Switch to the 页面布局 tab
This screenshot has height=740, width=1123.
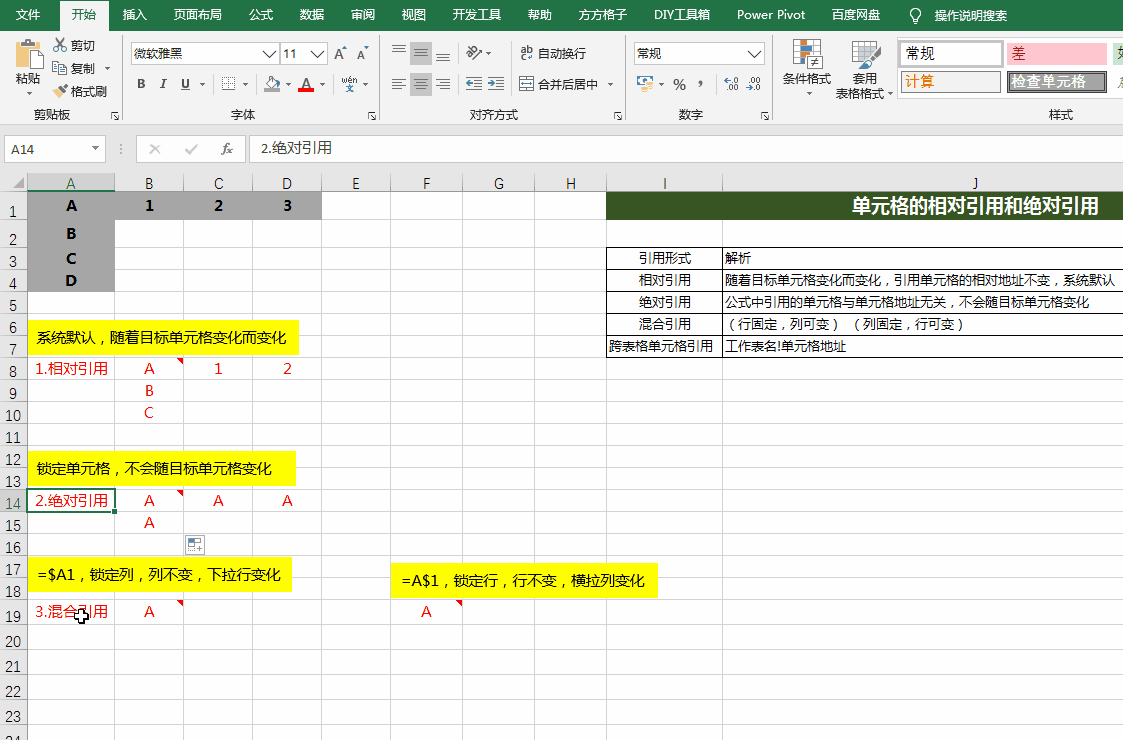pos(197,14)
